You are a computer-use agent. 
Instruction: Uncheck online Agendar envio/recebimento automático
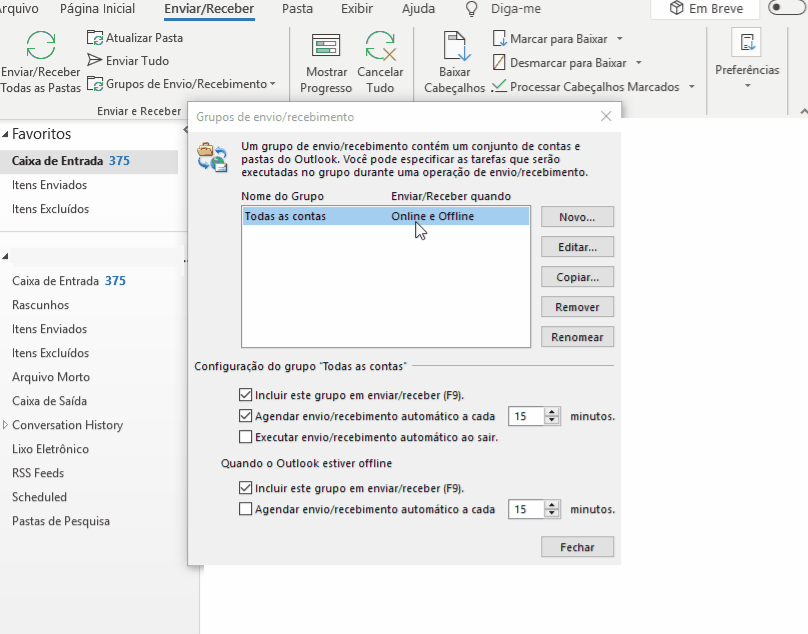click(245, 415)
